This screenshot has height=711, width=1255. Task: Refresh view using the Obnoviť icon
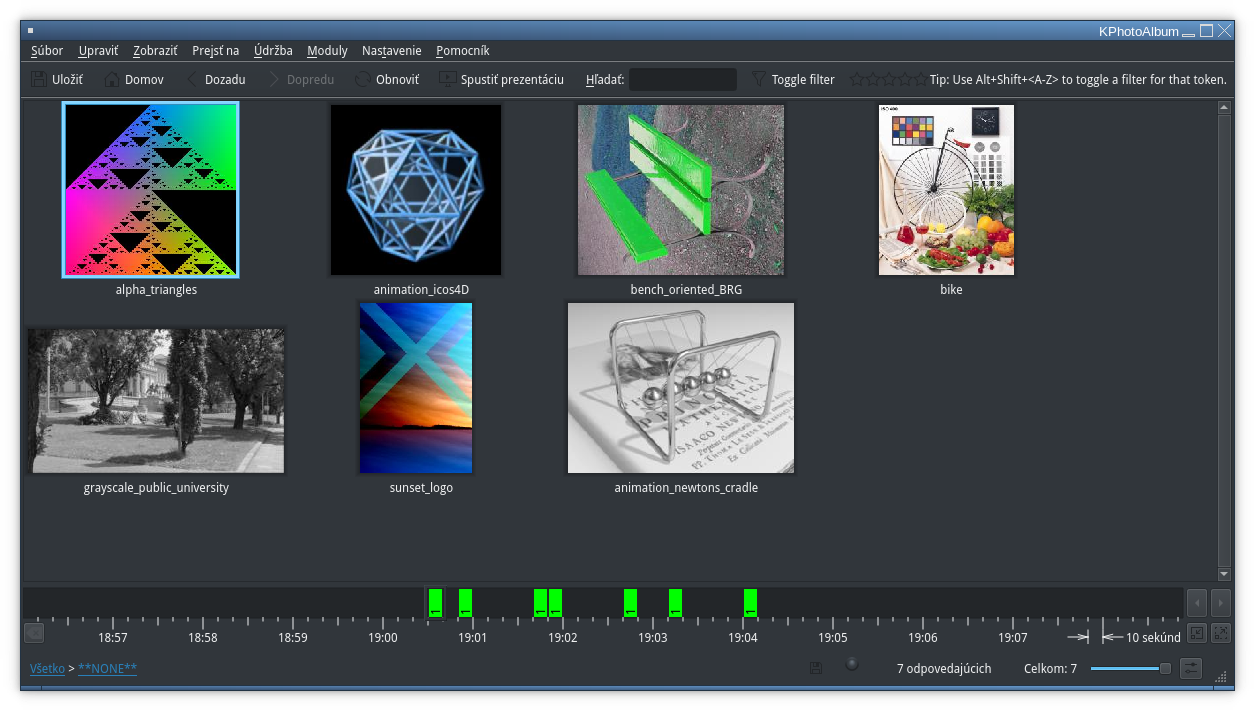[363, 79]
